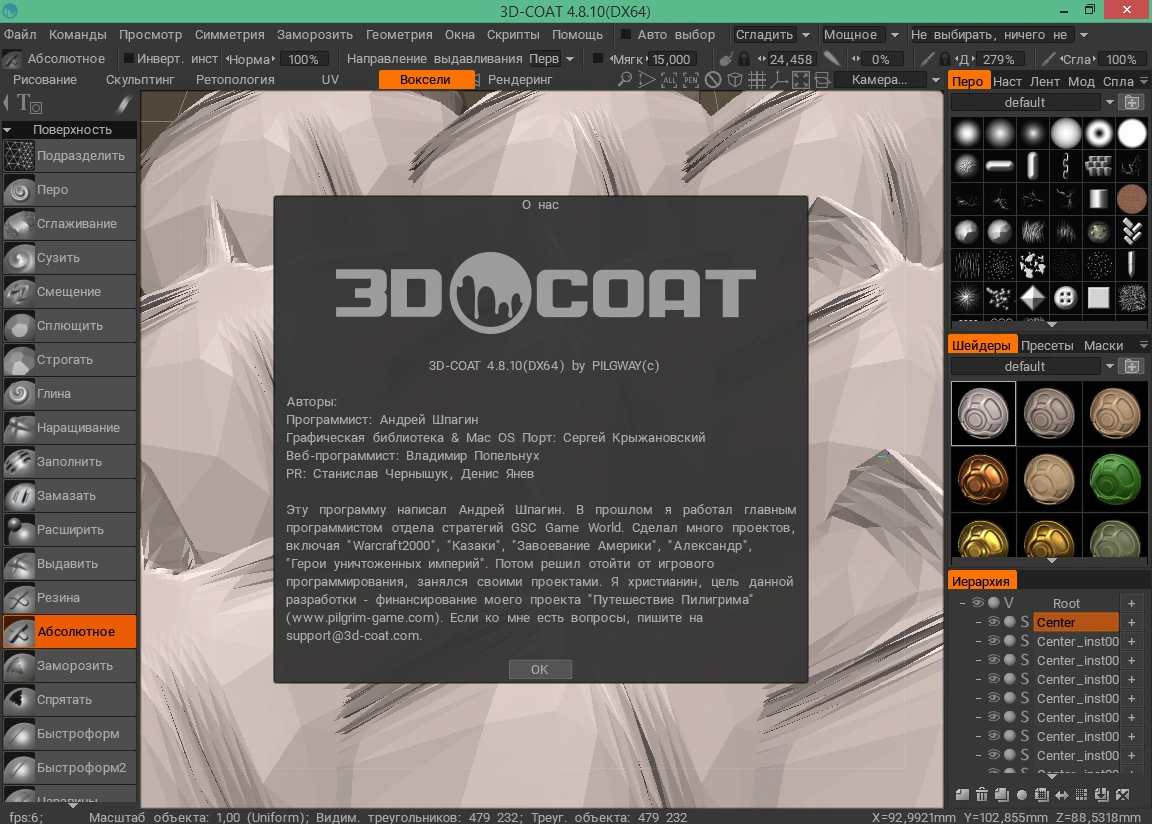Open the Файл menu
The image size is (1152, 824).
coord(20,35)
